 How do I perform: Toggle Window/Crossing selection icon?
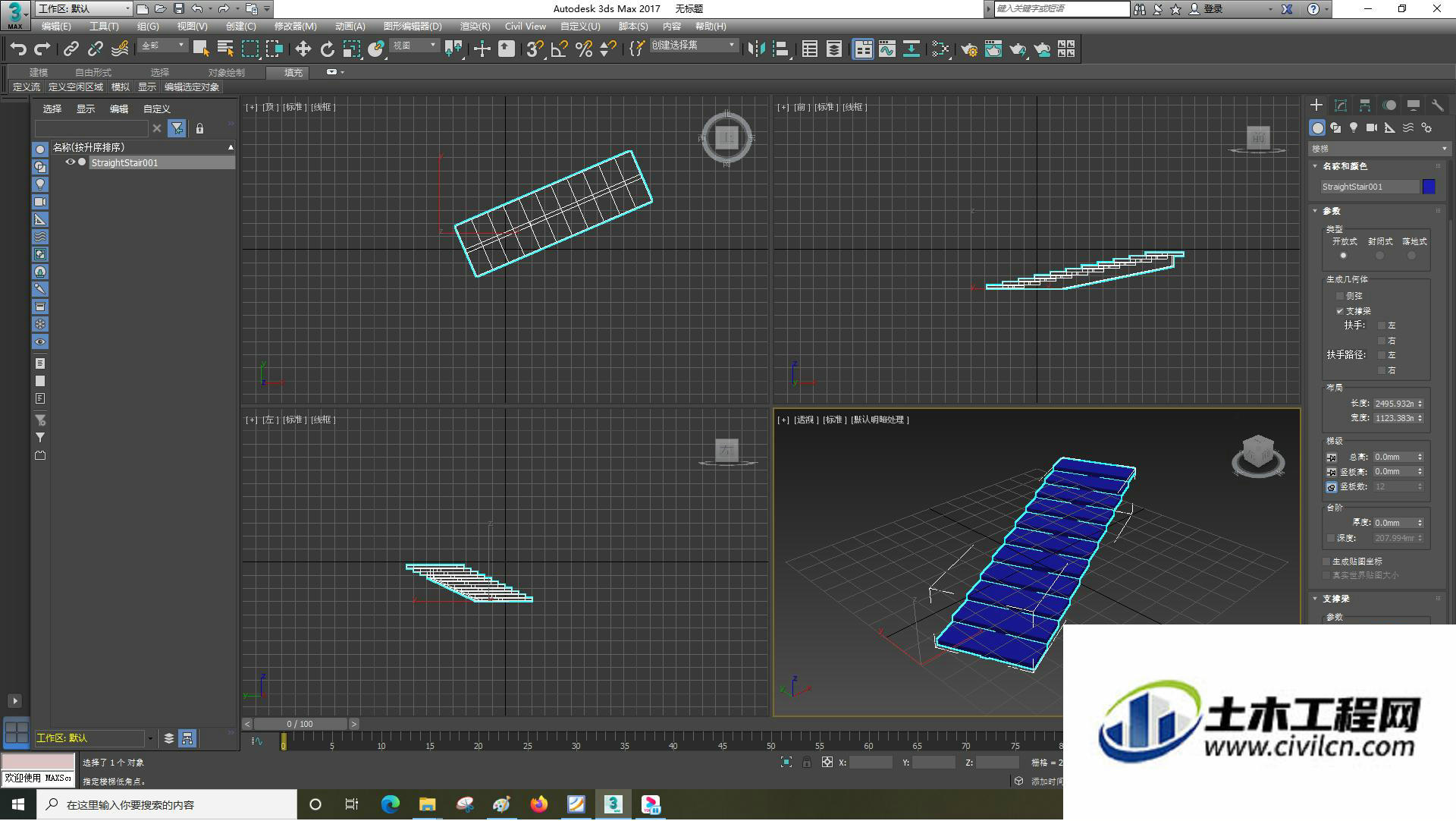(274, 49)
